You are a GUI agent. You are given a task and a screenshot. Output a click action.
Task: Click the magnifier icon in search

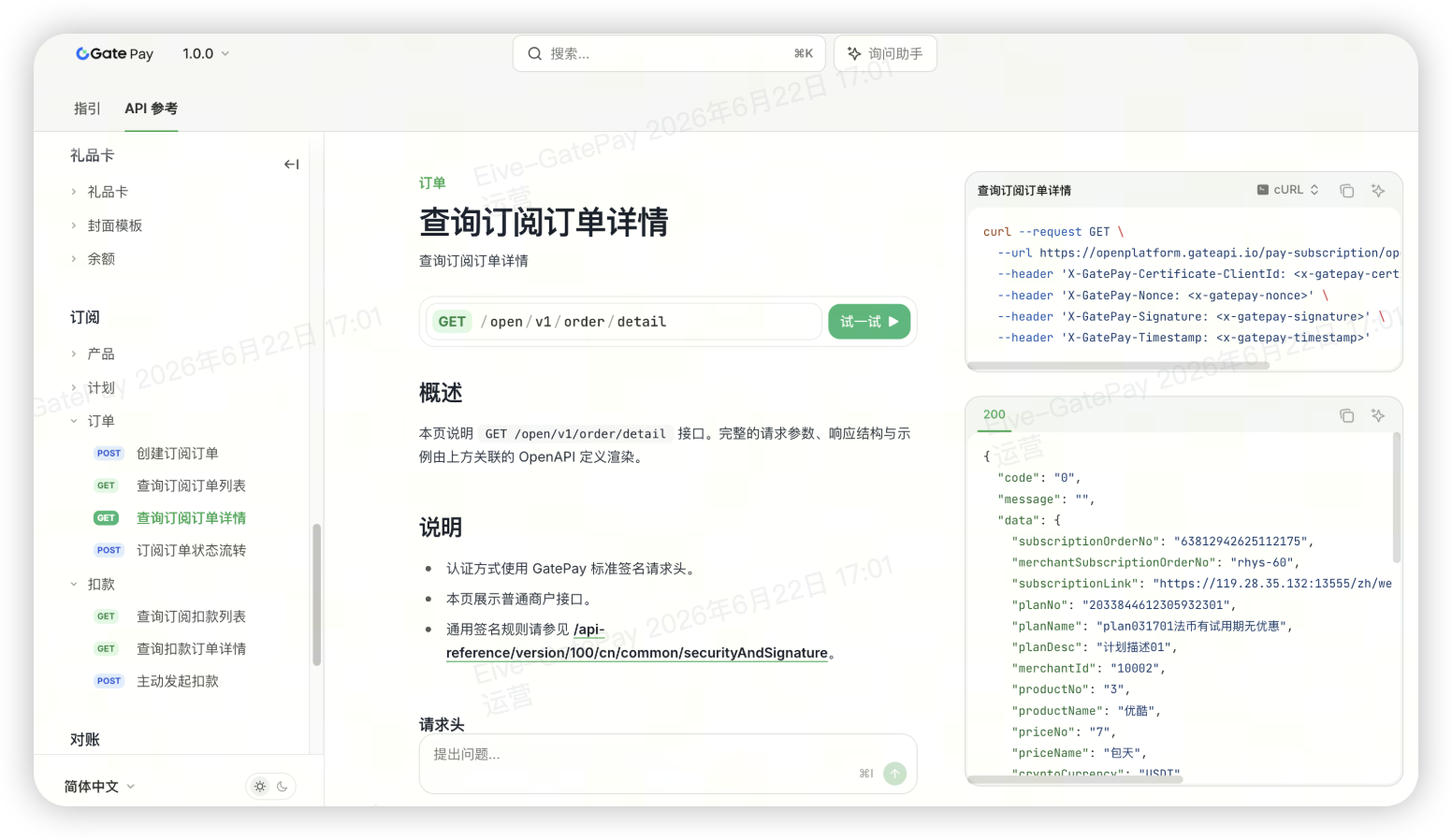pos(534,54)
